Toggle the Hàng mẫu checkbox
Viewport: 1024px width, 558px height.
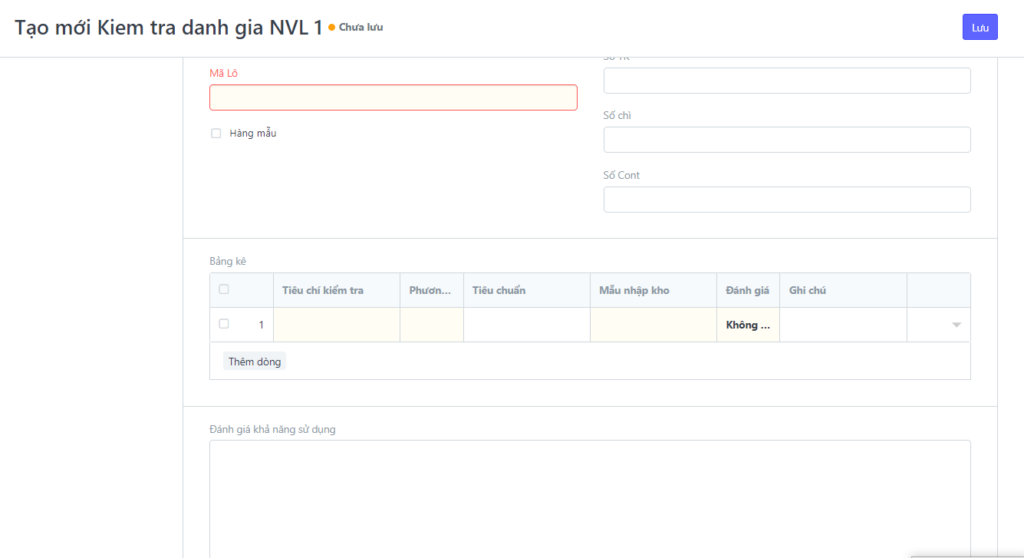click(216, 133)
